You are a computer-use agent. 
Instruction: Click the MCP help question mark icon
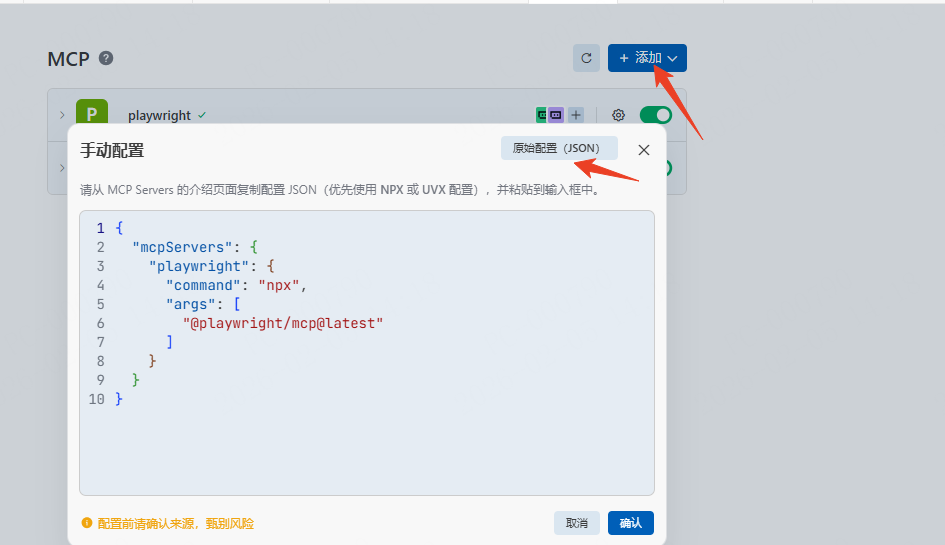106,58
